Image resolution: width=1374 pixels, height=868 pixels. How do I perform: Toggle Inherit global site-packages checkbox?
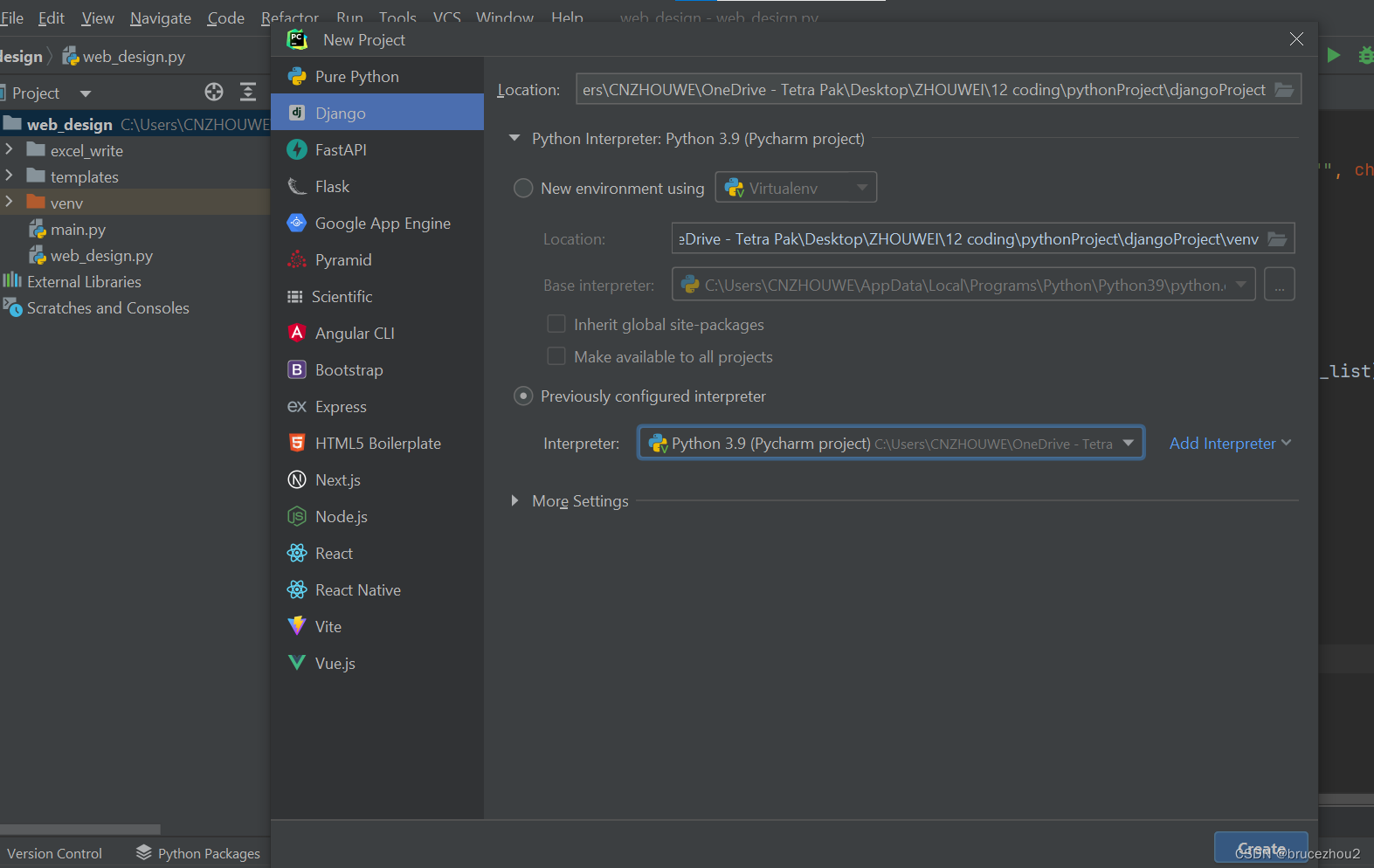tap(556, 324)
